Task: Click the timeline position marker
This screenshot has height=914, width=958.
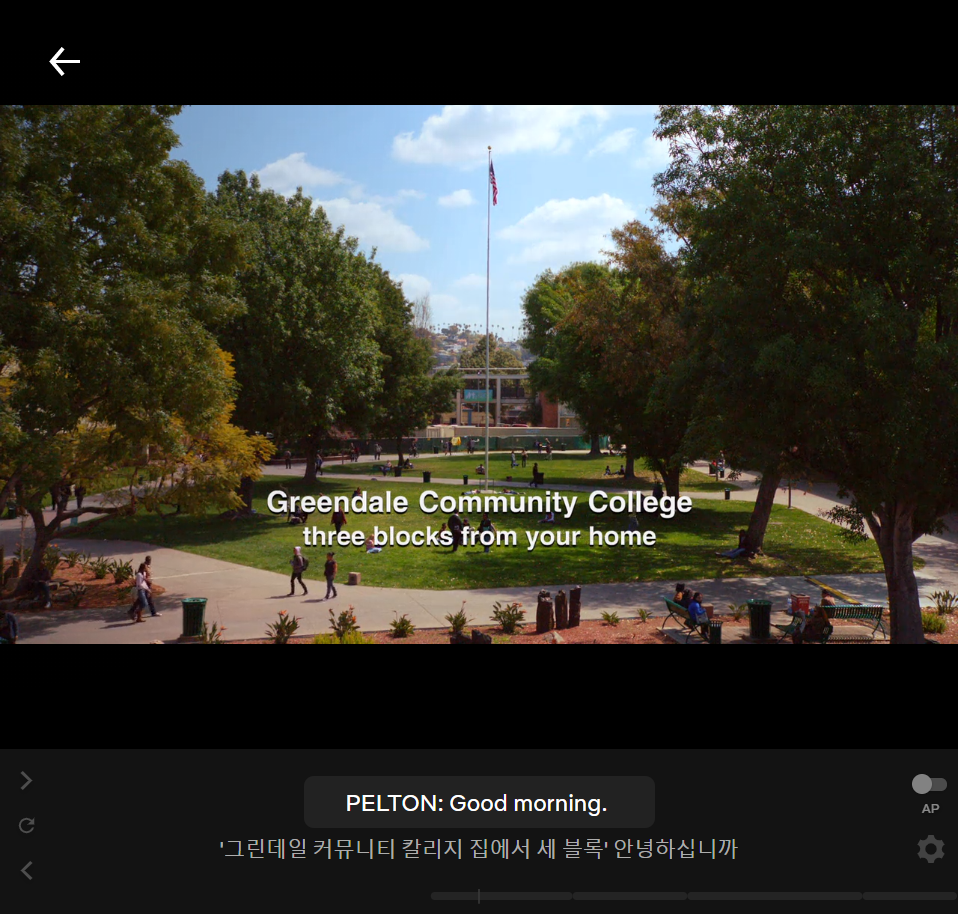Action: (x=479, y=896)
